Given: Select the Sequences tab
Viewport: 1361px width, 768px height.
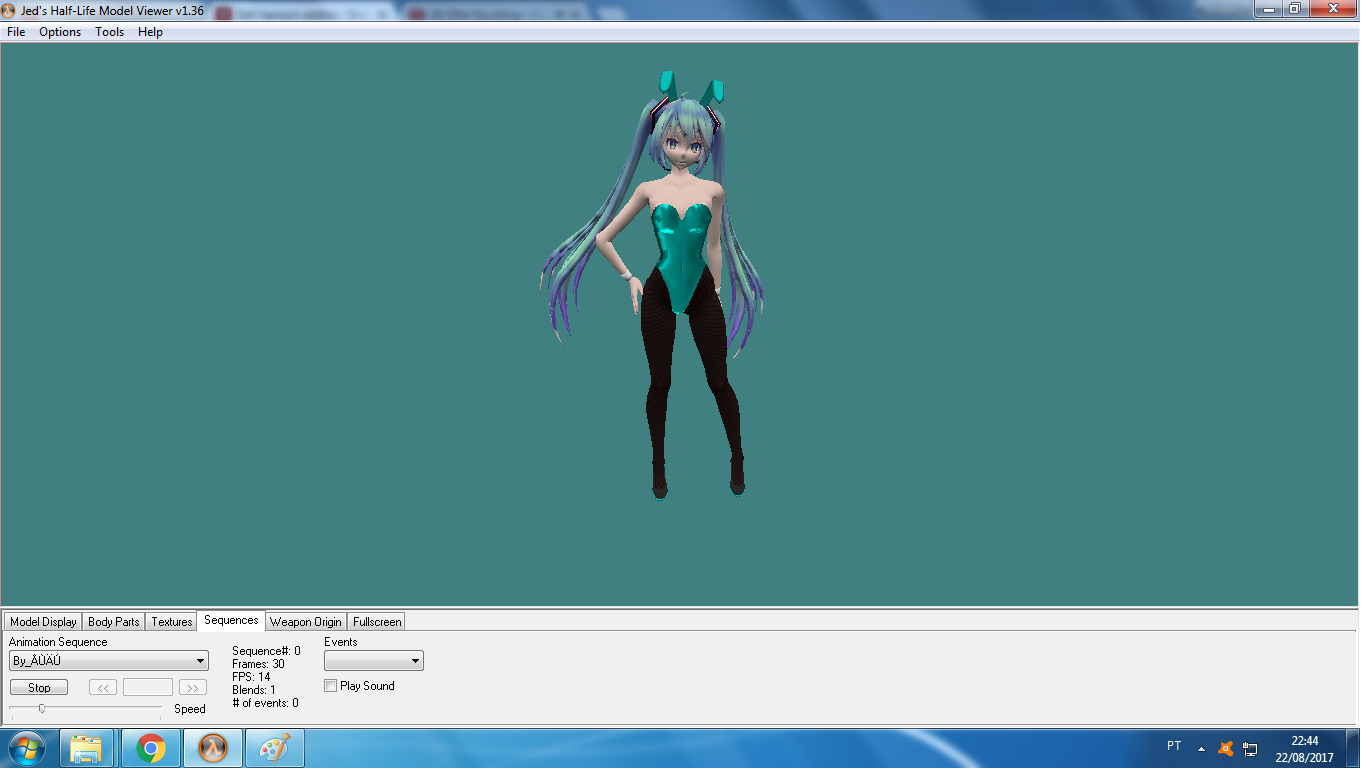Looking at the screenshot, I should point(231,620).
